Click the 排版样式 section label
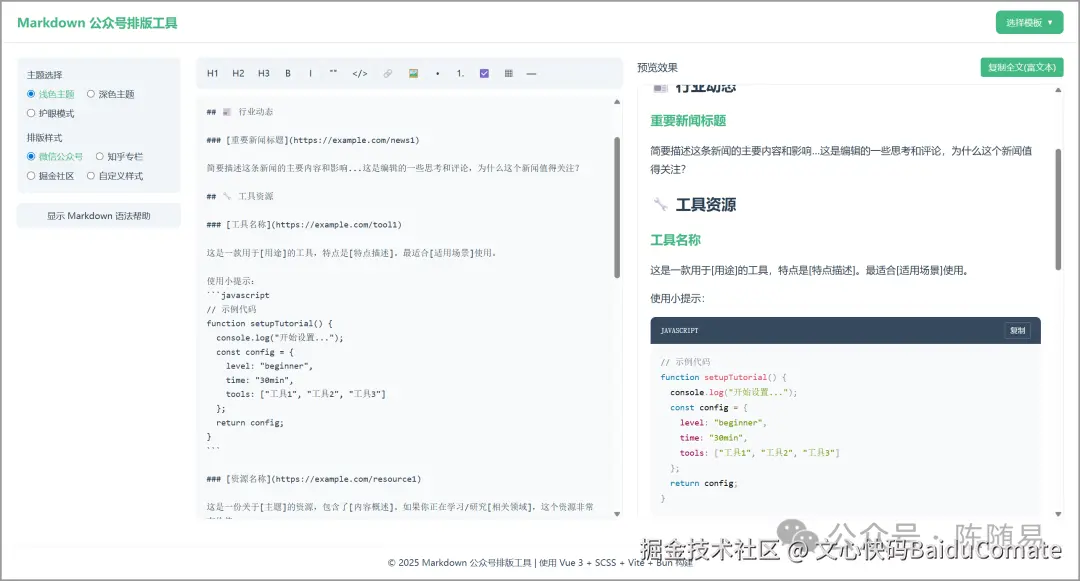 (45, 138)
